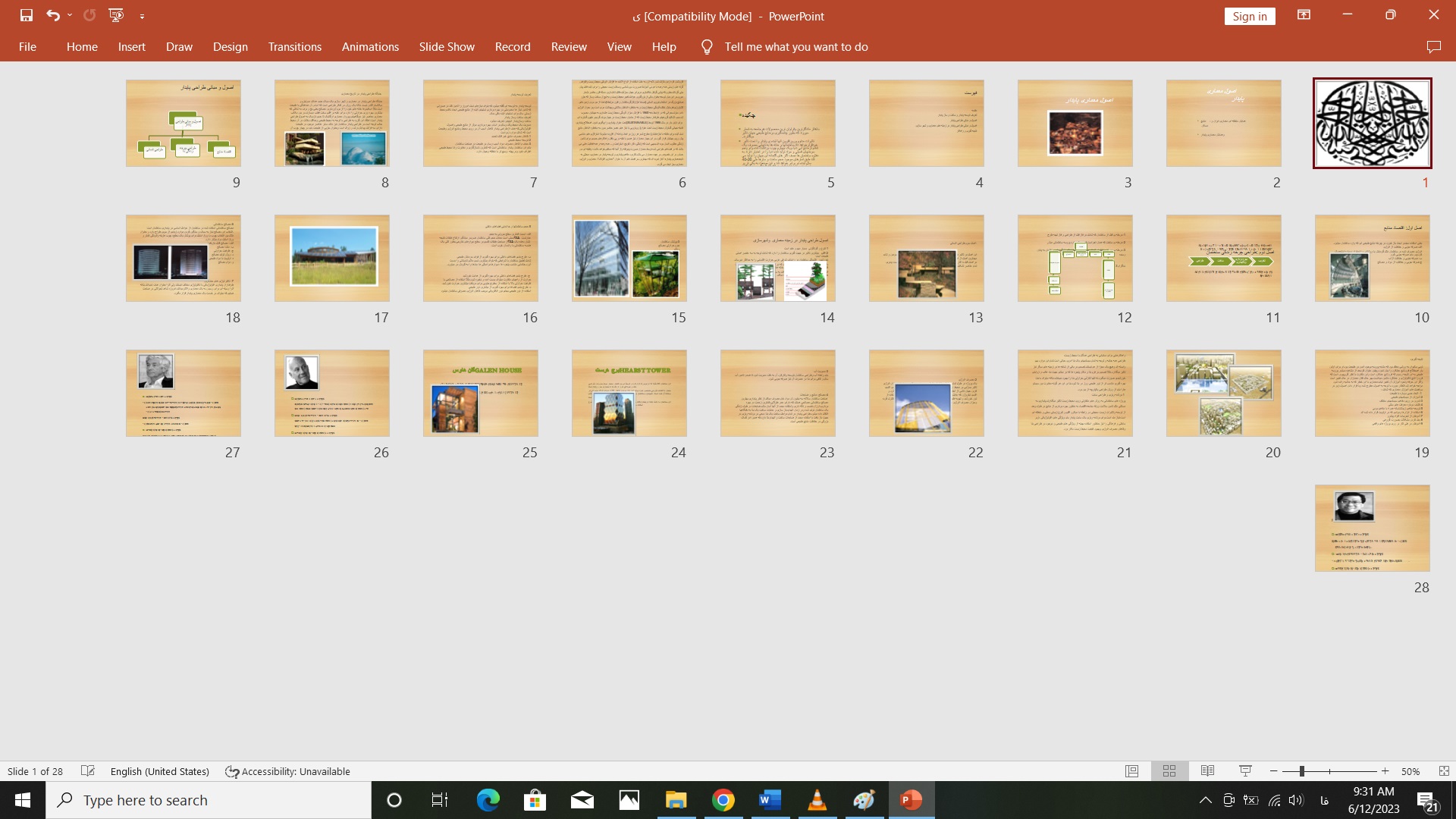
Task: Click the Sign in button in top-right
Action: [x=1251, y=15]
